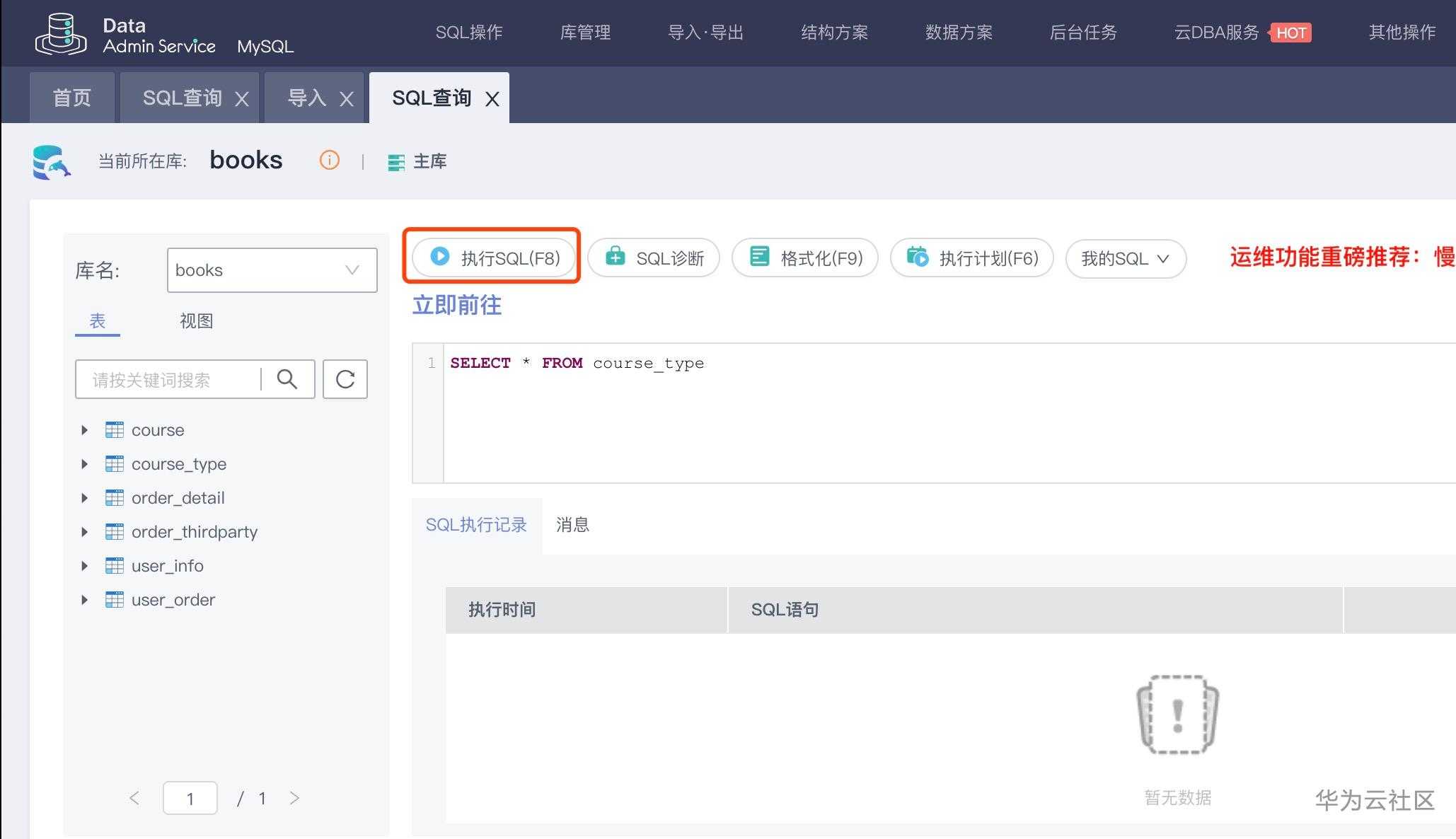Image resolution: width=1456 pixels, height=839 pixels.
Task: Click the SQL诊断 medical kit icon
Action: pyautogui.click(x=616, y=256)
